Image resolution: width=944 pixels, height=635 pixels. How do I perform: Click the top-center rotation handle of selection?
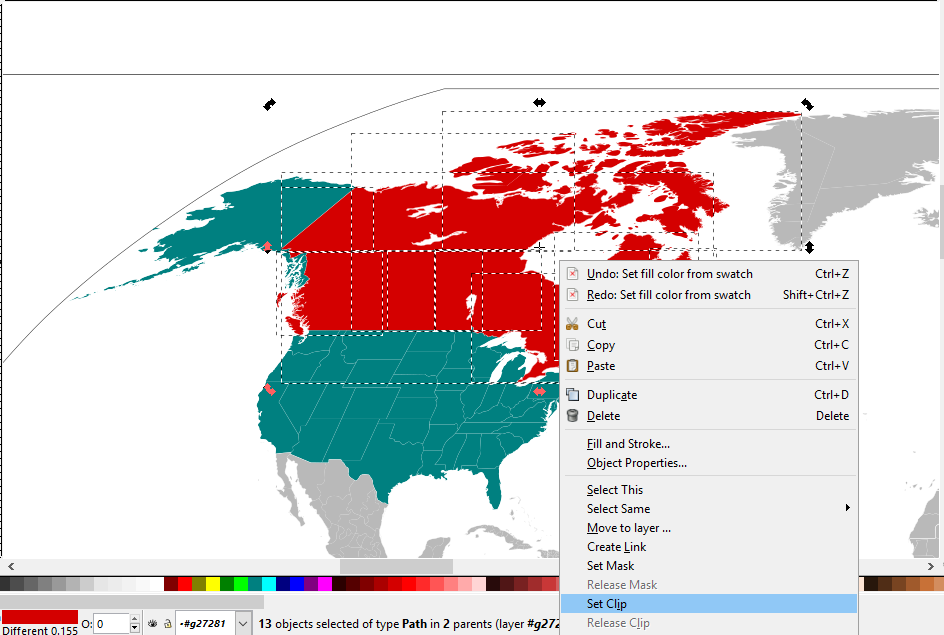click(539, 102)
